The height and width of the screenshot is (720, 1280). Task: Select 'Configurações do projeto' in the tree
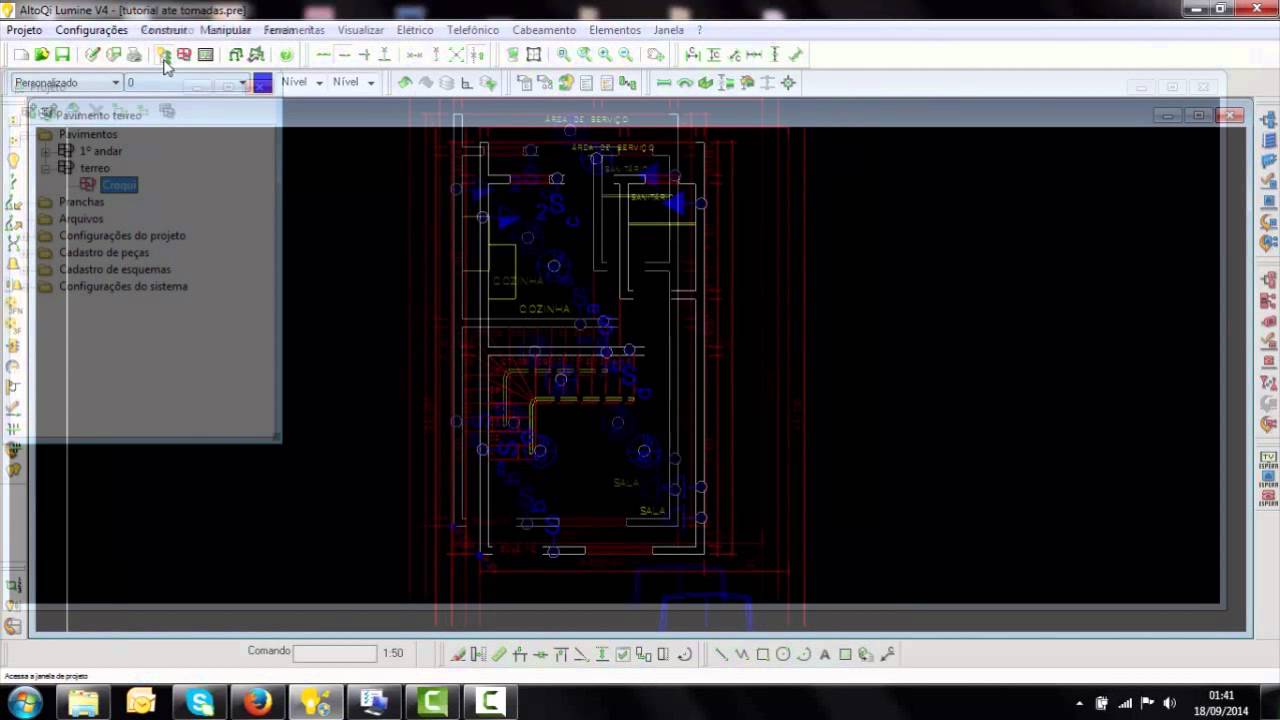[122, 236]
